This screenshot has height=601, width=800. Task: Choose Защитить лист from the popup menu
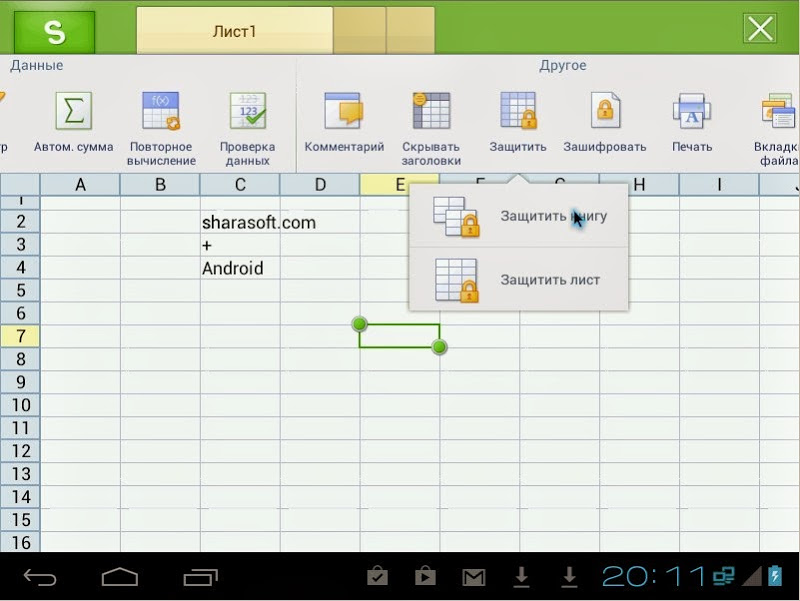(519, 280)
